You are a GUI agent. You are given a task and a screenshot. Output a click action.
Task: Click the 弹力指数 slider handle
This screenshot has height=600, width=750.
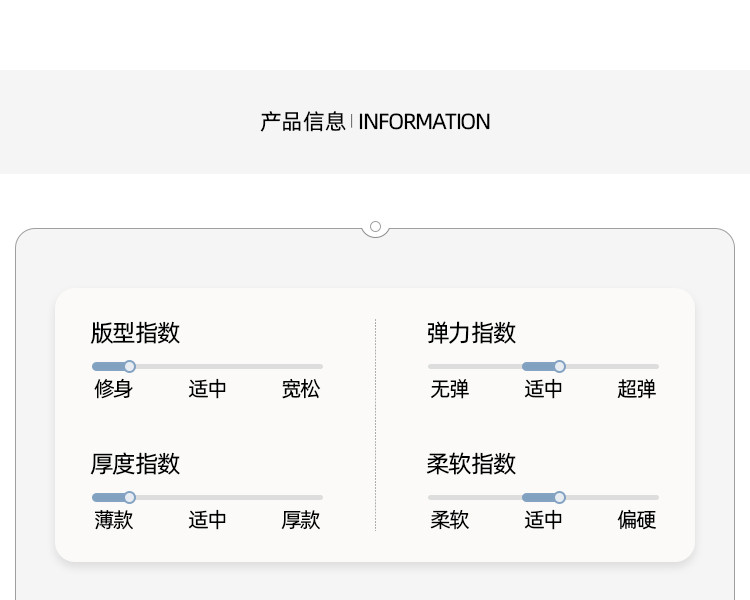559,366
